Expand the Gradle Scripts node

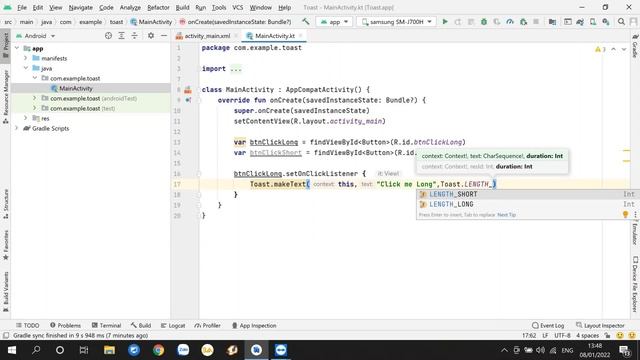(17, 128)
